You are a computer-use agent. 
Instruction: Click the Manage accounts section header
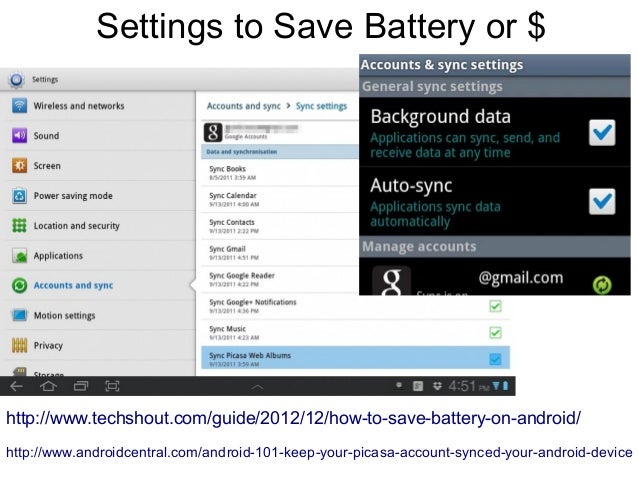point(495,247)
